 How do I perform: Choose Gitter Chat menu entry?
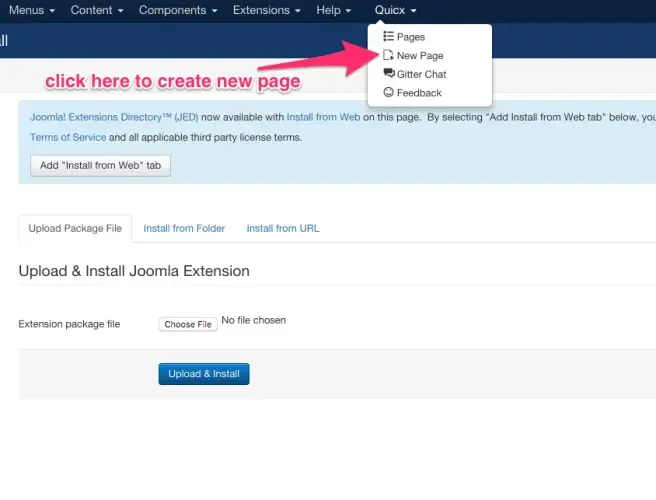421,74
